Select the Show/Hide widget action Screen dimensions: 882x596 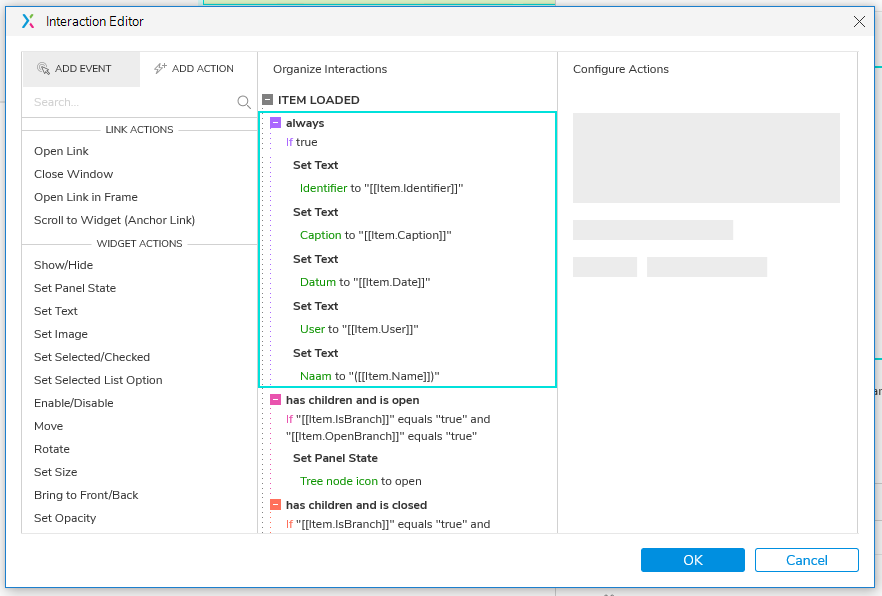click(x=63, y=265)
